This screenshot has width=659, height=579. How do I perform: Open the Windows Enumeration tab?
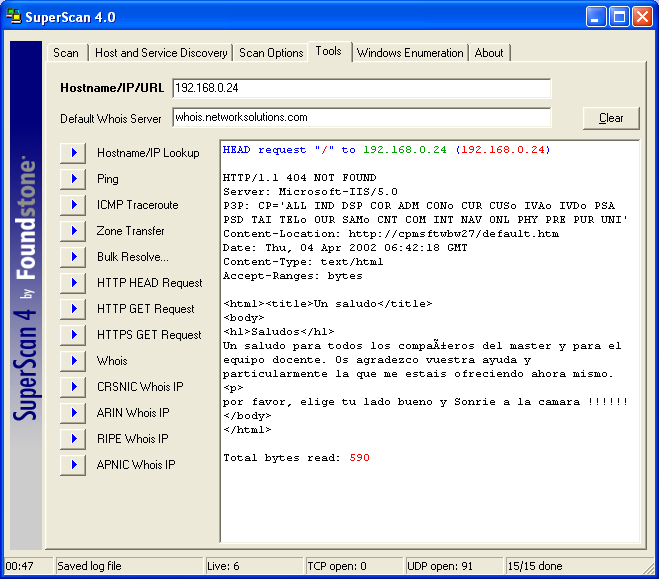tap(410, 53)
